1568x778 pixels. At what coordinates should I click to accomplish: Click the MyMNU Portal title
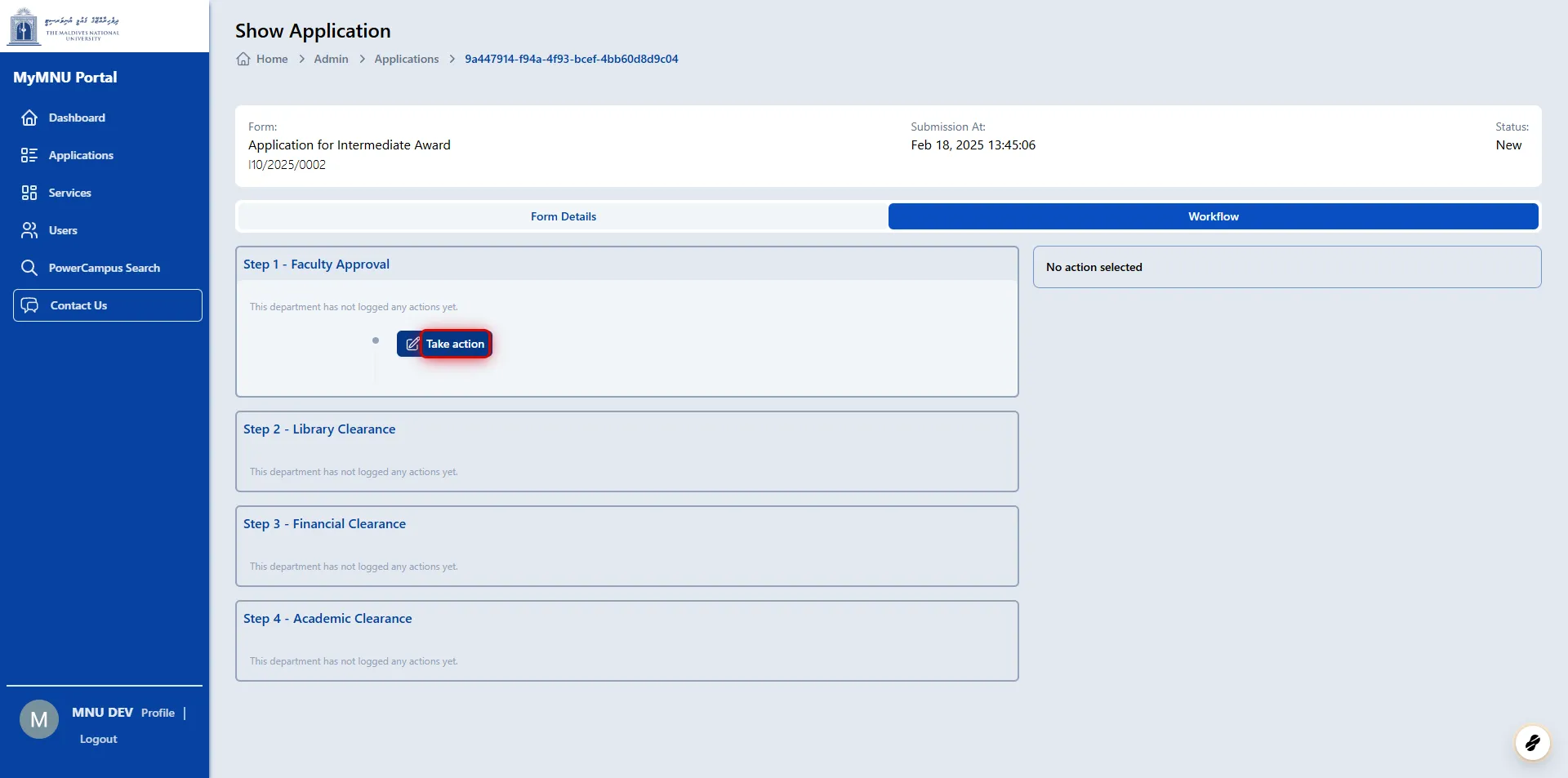click(x=65, y=78)
